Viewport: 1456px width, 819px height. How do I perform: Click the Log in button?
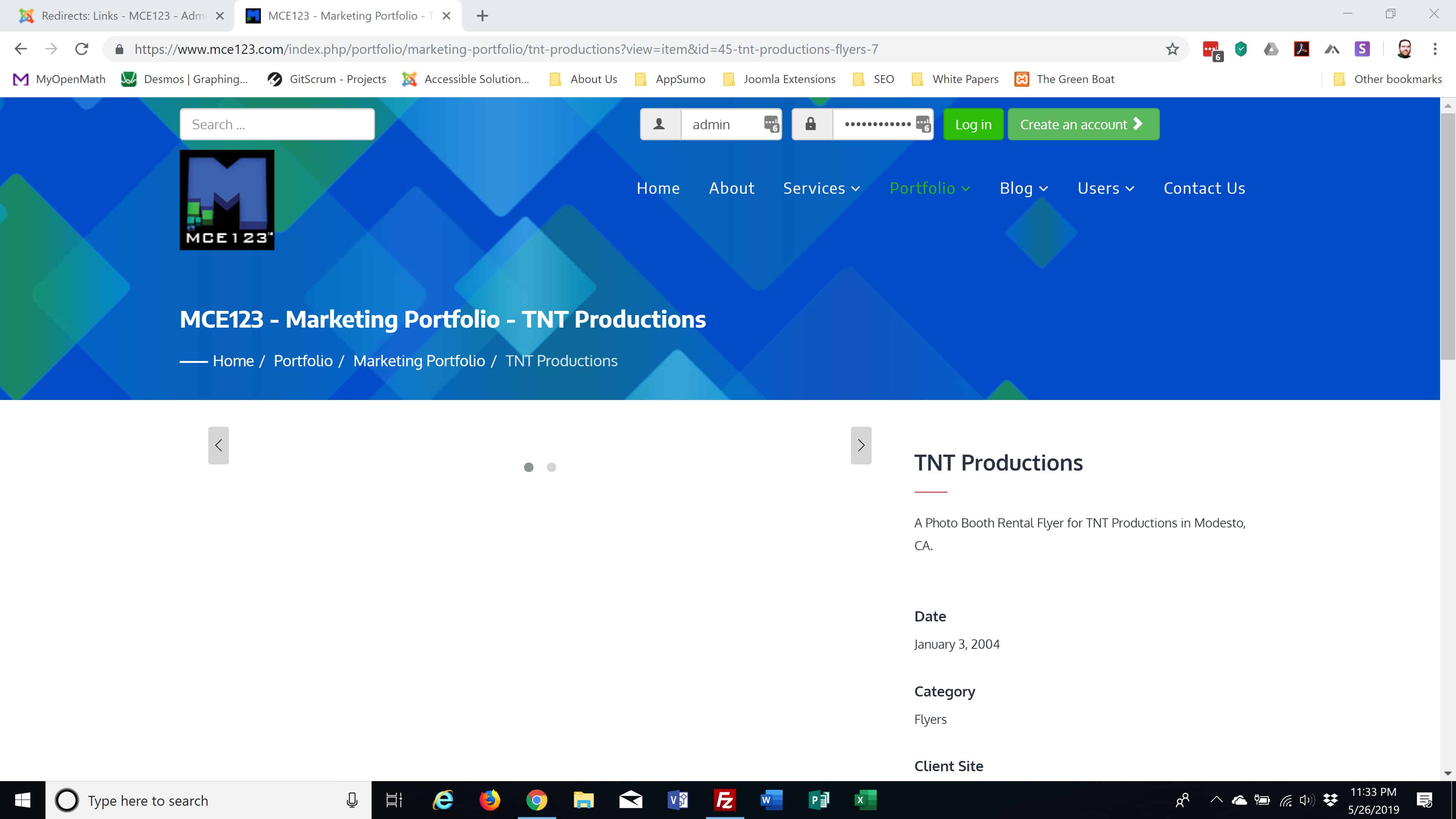point(973,124)
